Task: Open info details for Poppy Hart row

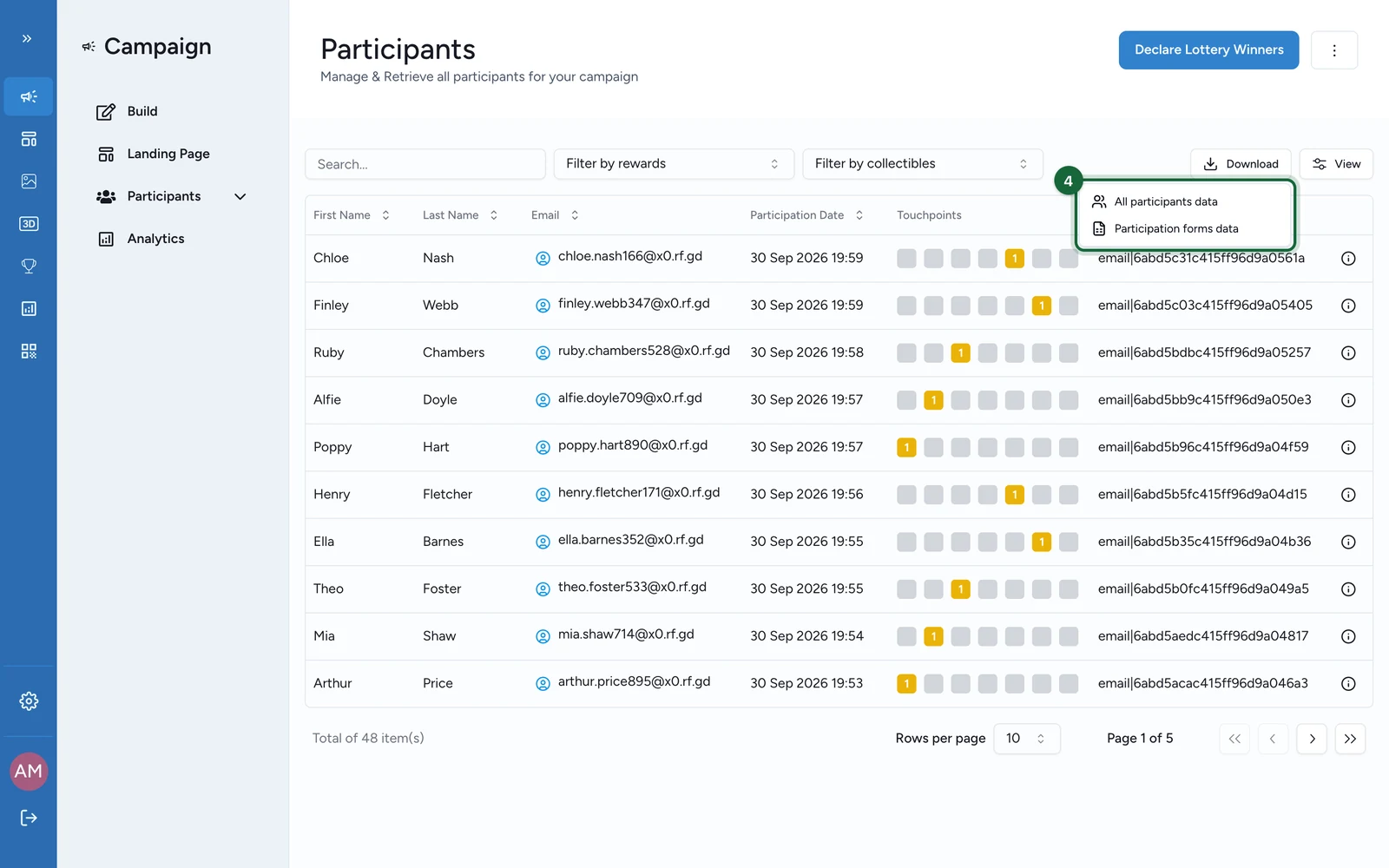Action: (x=1348, y=448)
